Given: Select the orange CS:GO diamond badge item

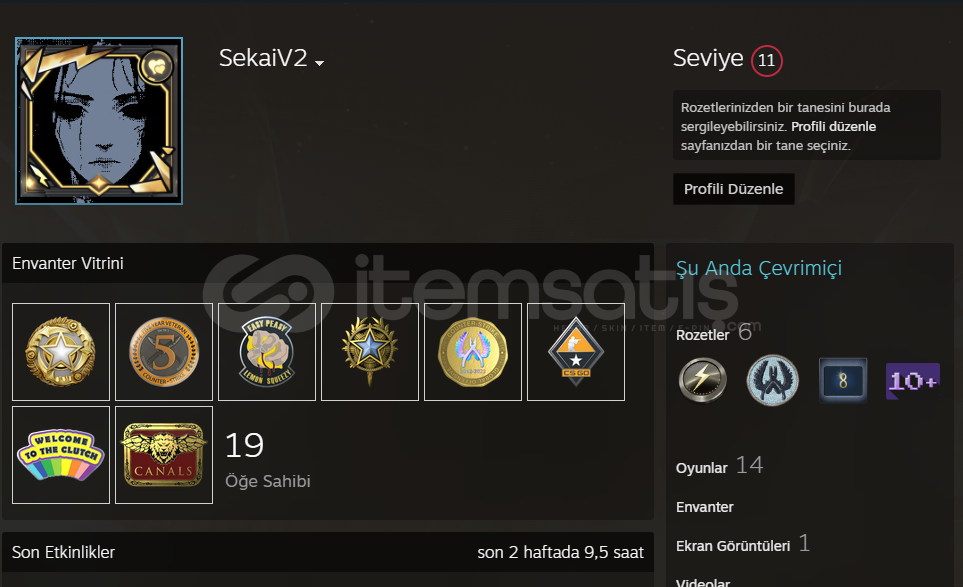Looking at the screenshot, I should [576, 352].
